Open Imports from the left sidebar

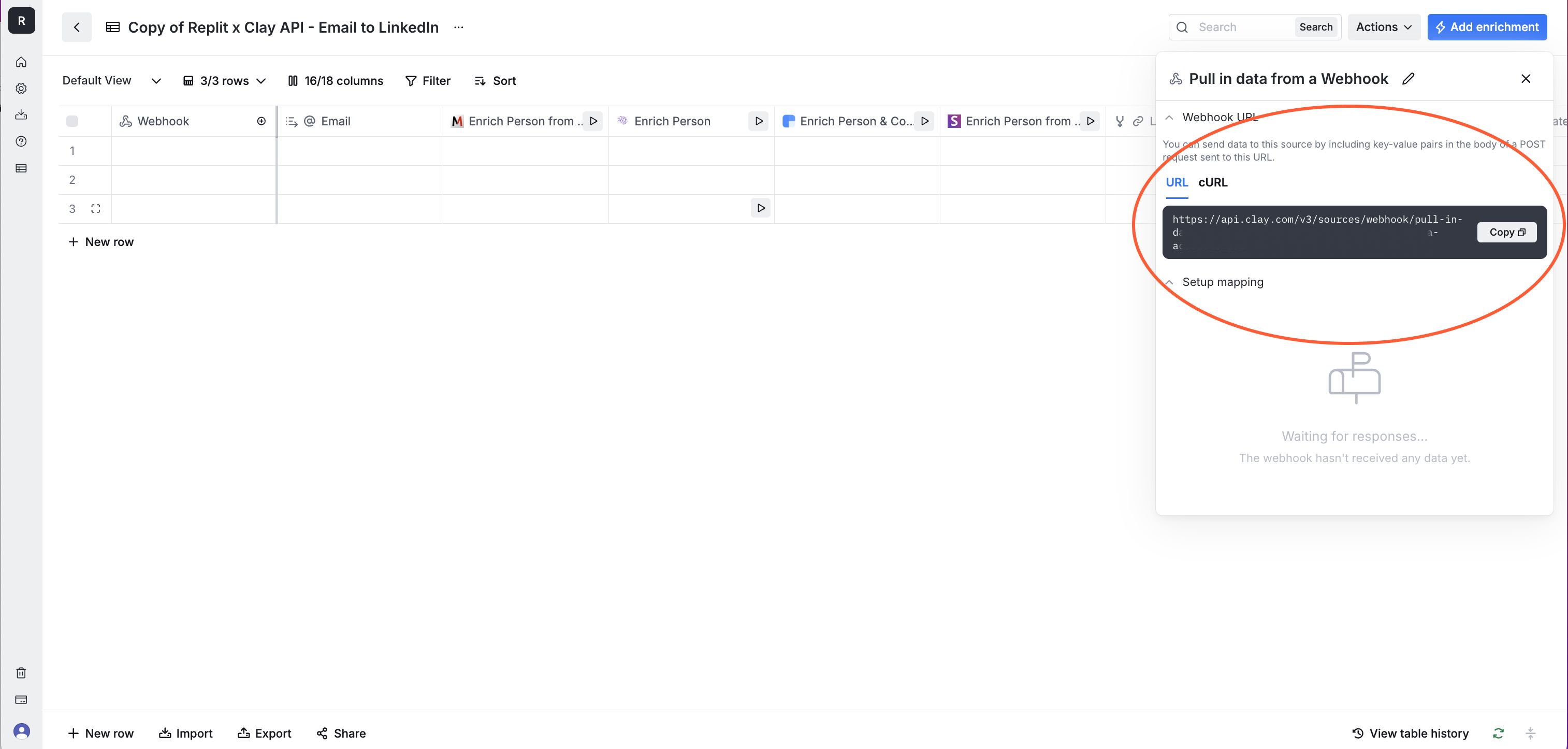point(21,114)
